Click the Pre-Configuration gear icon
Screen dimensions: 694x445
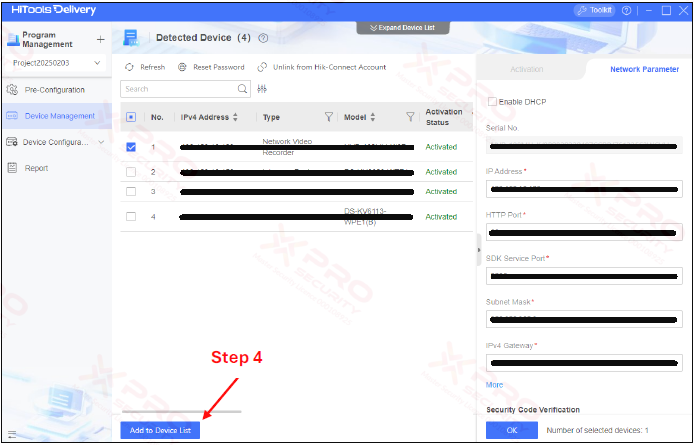(x=12, y=90)
